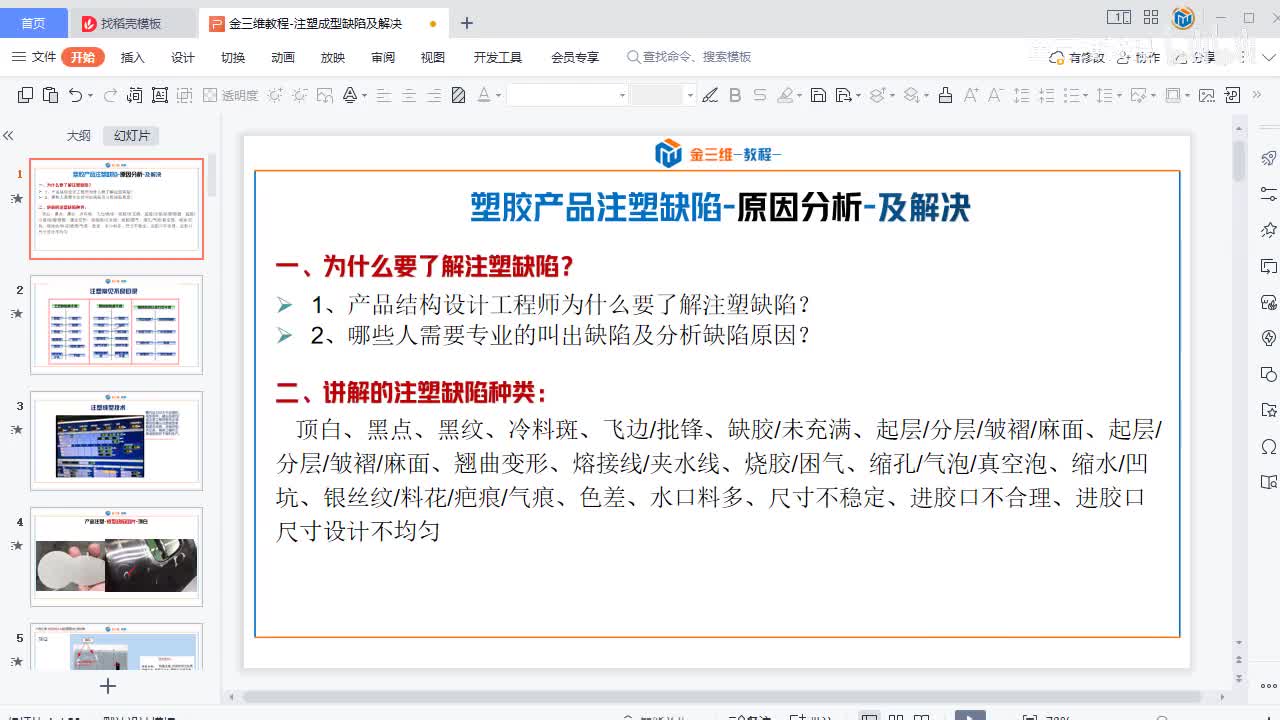Switch to the 设计 design tab
The width and height of the screenshot is (1280, 720).
click(x=183, y=57)
